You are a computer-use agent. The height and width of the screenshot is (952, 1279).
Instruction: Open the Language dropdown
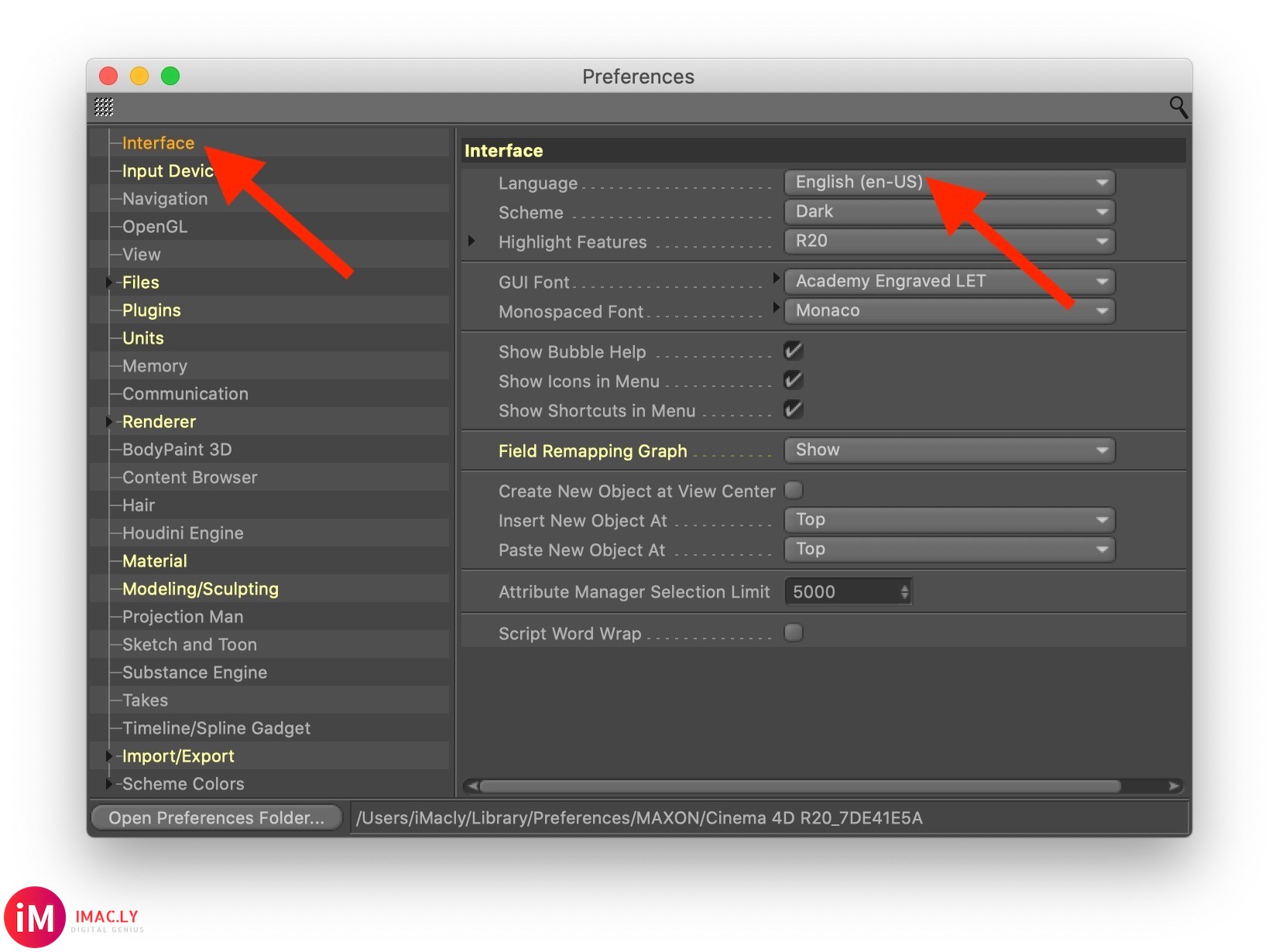coord(950,183)
